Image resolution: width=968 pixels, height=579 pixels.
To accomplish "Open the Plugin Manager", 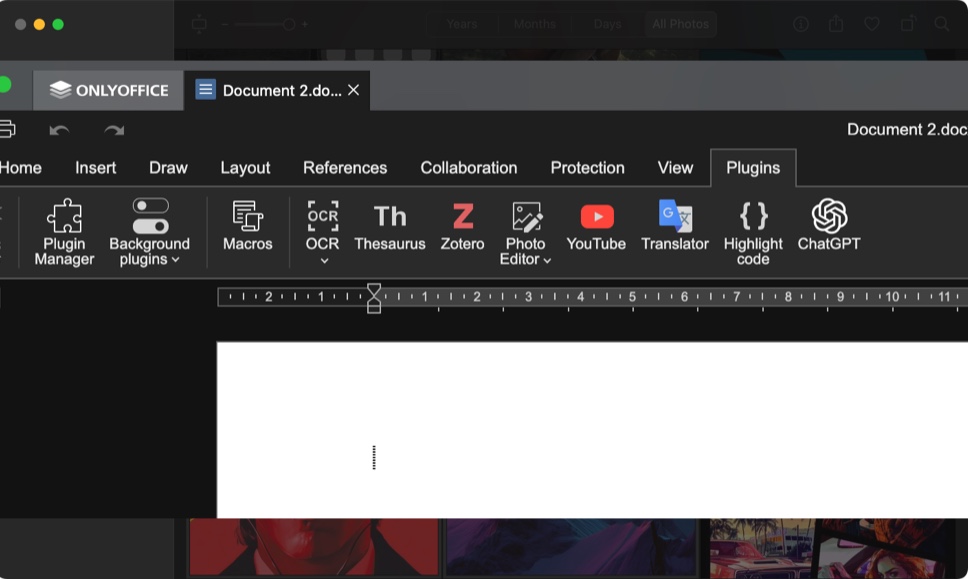I will (x=64, y=232).
